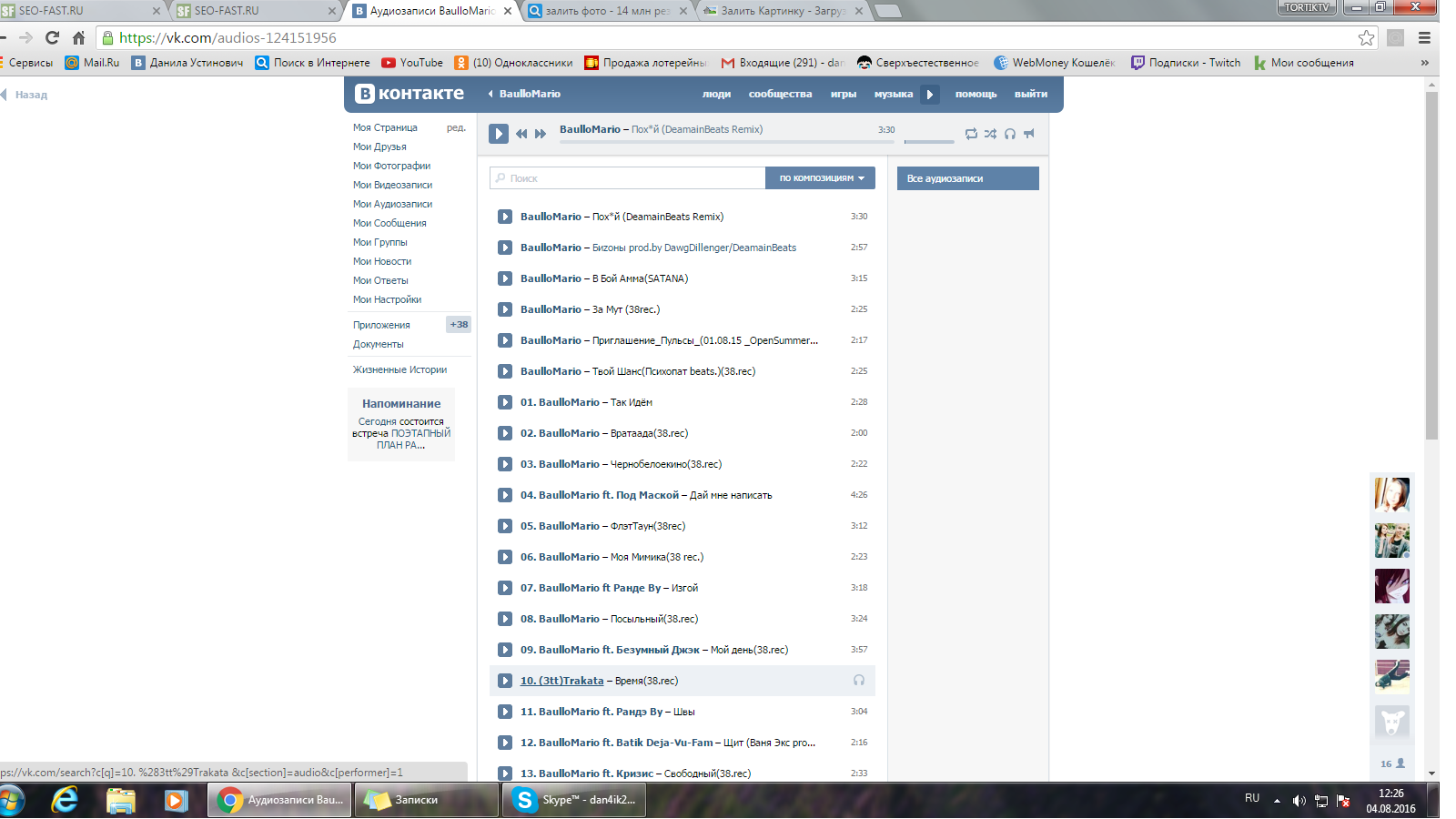Screen dimensions: 1456x819
Task: Select the 'Все аудиозаписи' filter
Action: point(968,178)
